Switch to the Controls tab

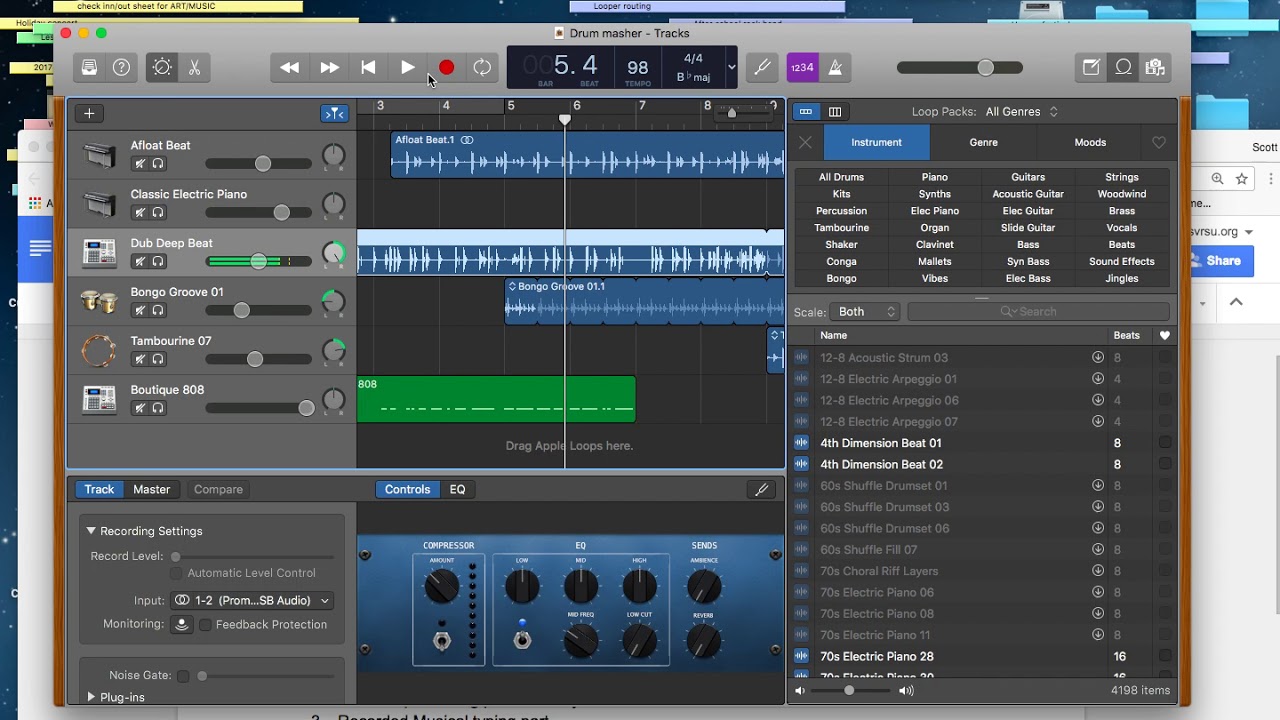(x=407, y=489)
